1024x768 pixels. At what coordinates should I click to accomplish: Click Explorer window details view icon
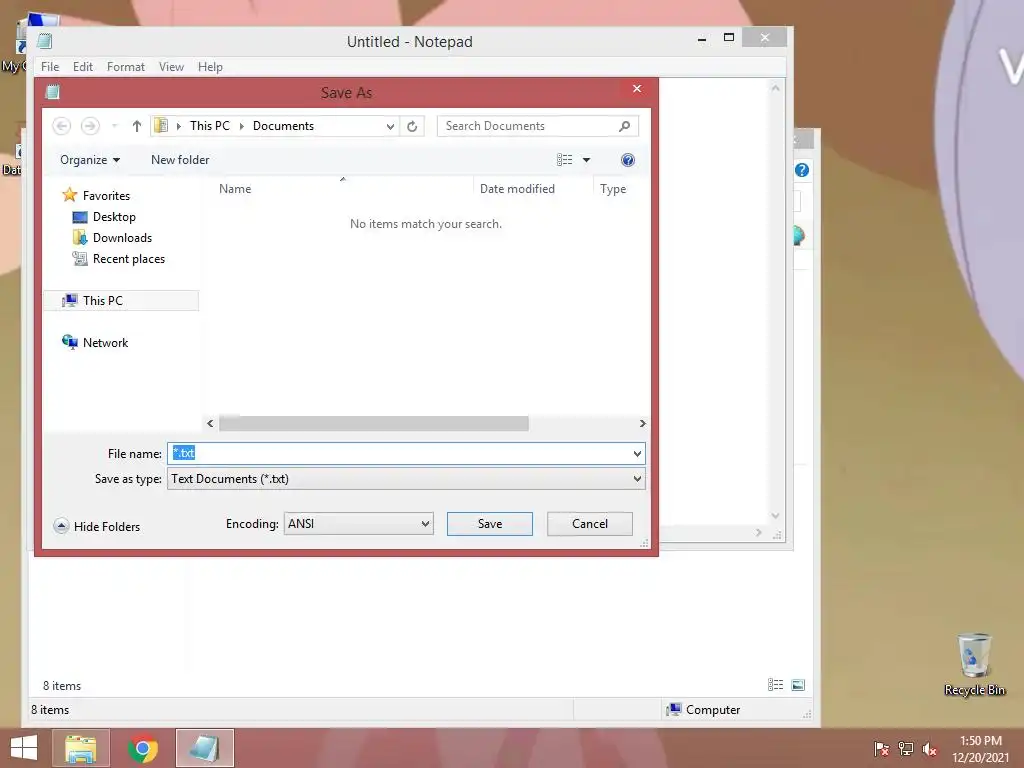click(x=775, y=685)
